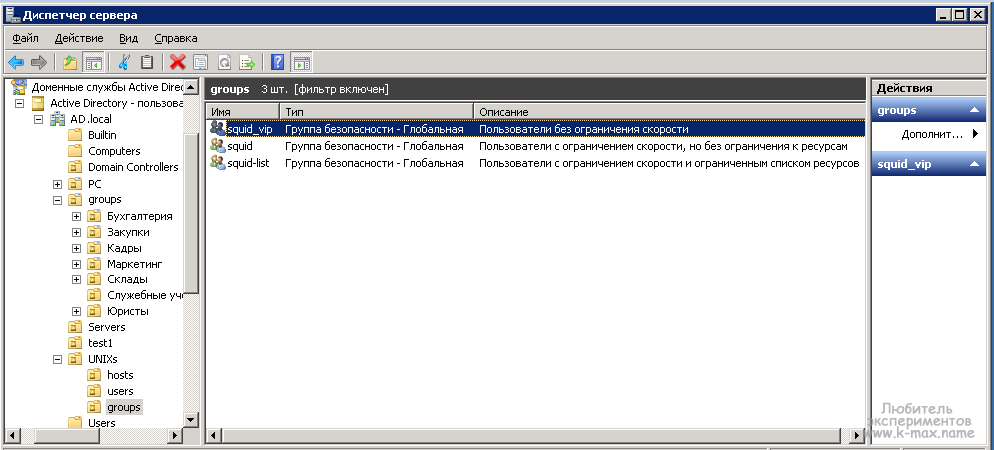Select Builtin in the tree

click(x=102, y=135)
